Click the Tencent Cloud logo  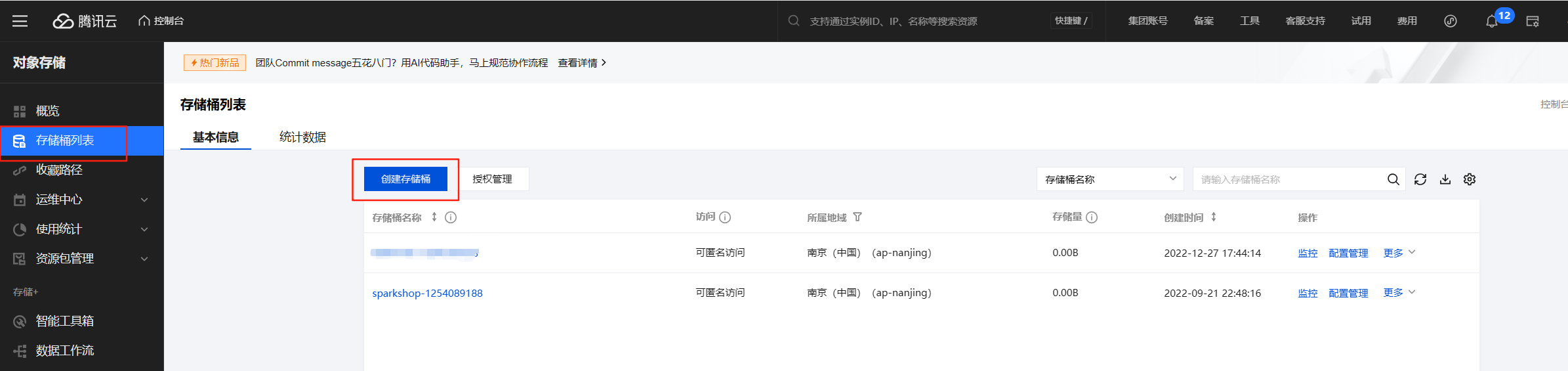pos(85,21)
